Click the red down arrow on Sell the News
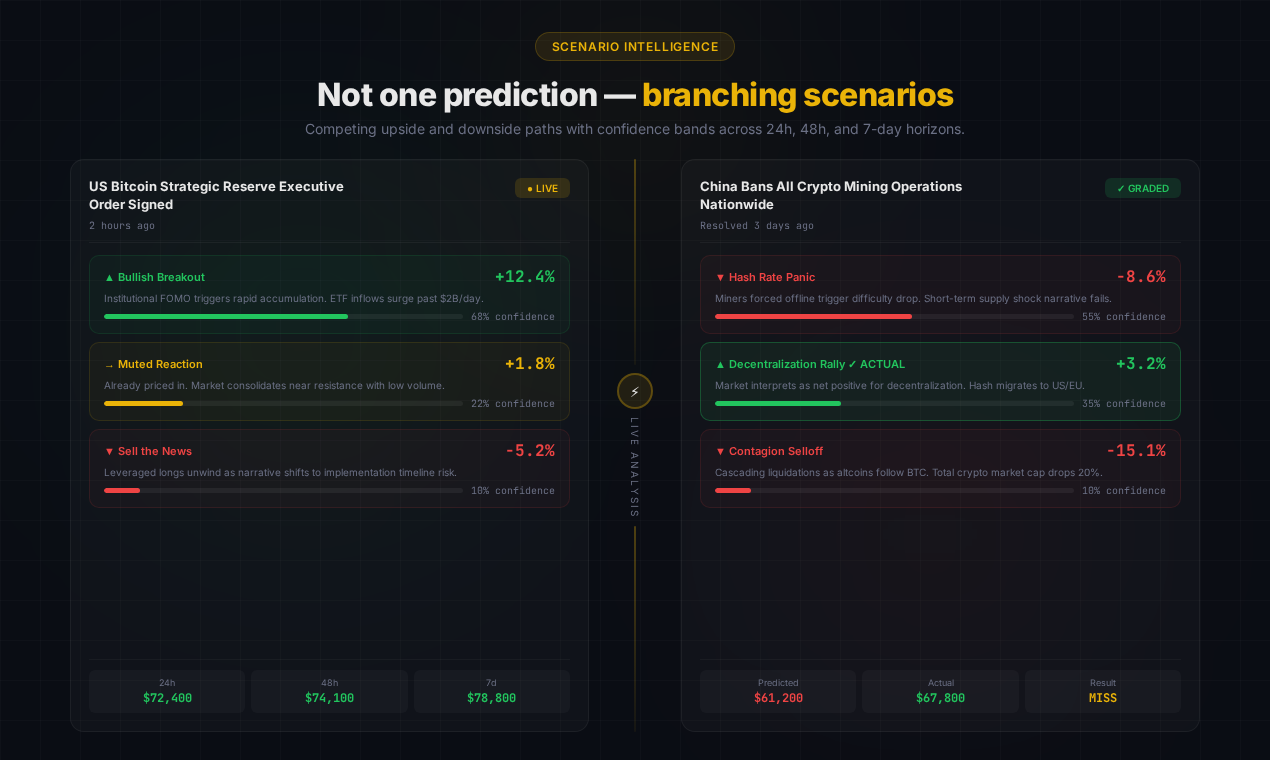 [108, 451]
